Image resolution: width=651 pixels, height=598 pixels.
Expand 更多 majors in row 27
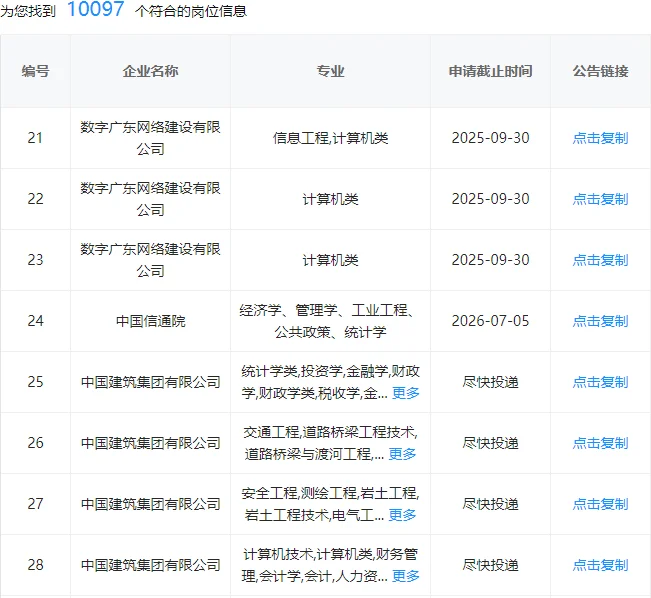pos(402,515)
